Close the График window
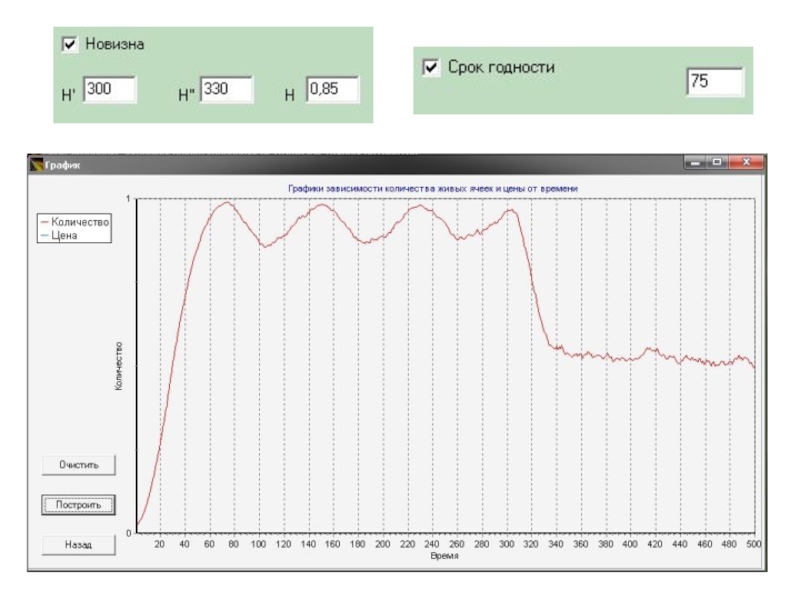 coord(743,163)
